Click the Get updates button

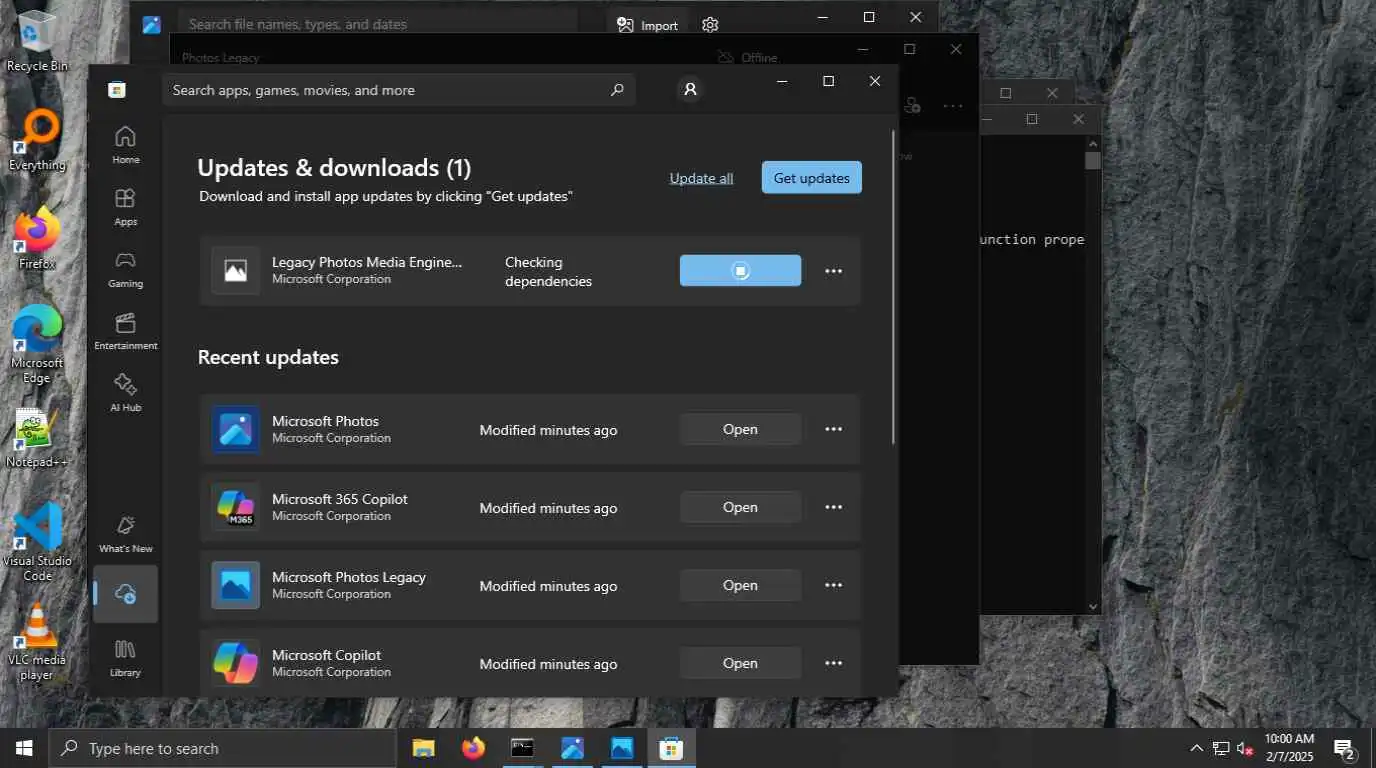pyautogui.click(x=811, y=178)
